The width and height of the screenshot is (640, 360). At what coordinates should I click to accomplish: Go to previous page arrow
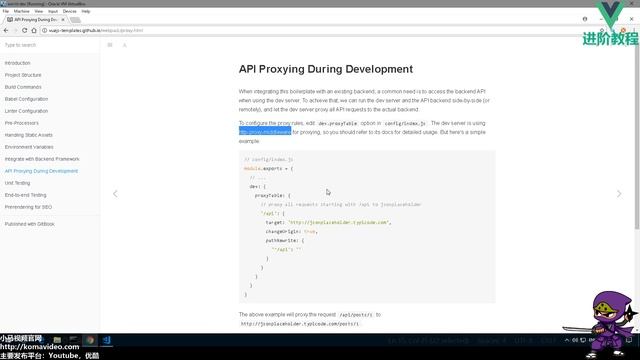tap(115, 193)
